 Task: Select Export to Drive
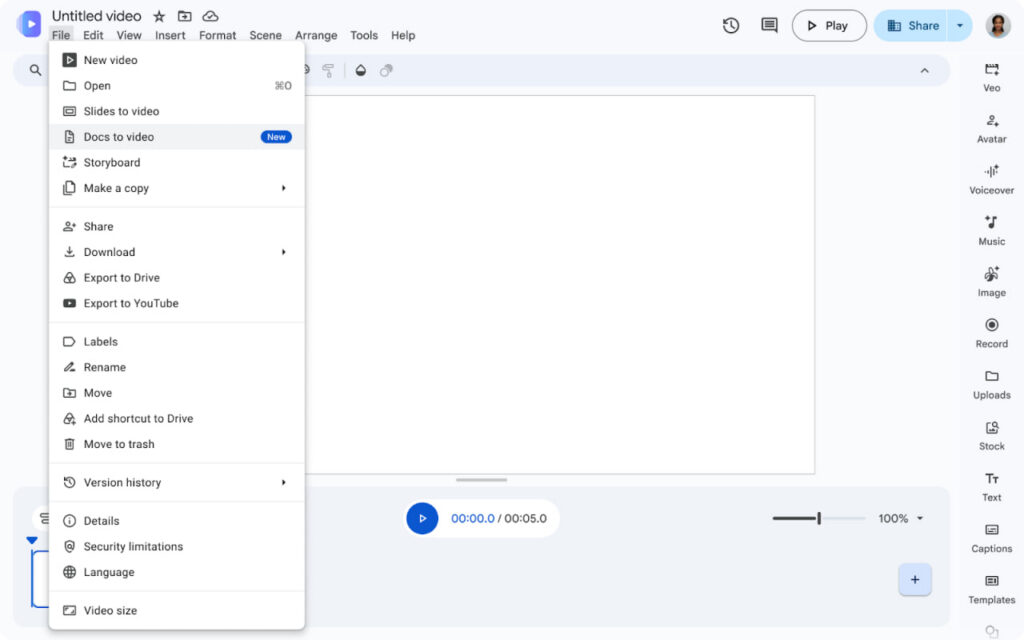(x=177, y=278)
